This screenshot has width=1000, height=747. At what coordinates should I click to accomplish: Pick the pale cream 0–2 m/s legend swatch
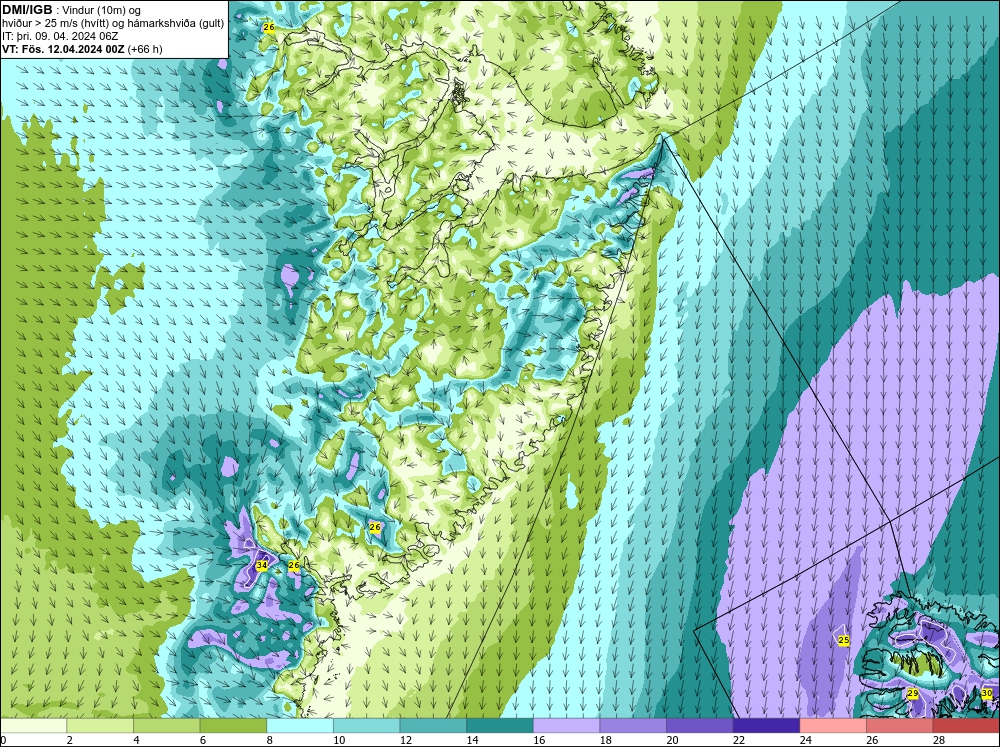[x=33, y=725]
